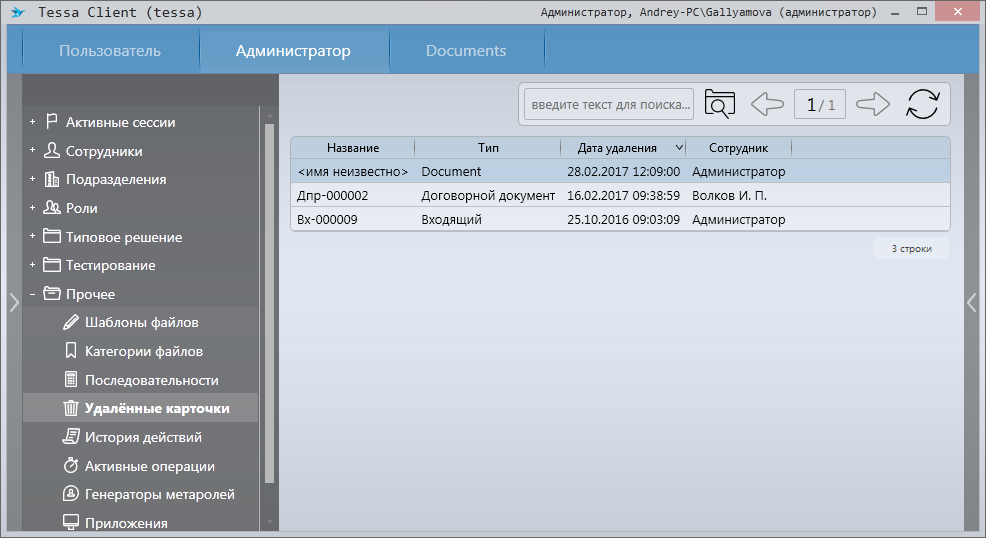Click the sidebar vertical scrollbar

pos(268,300)
